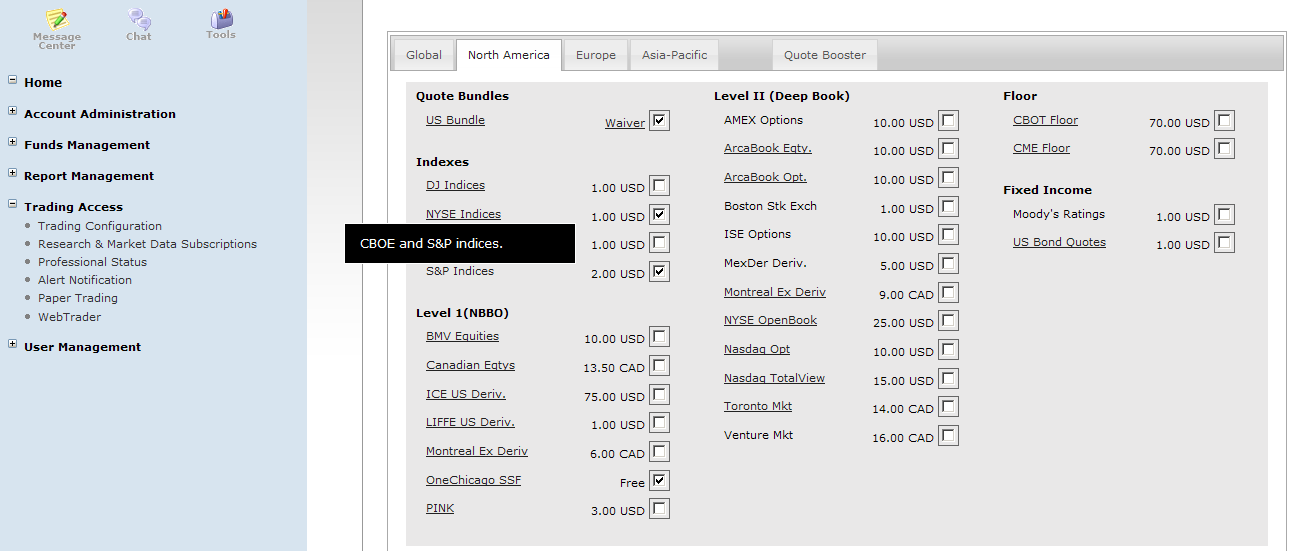The width and height of the screenshot is (1294, 551).
Task: Open the NYSE Indices link
Action: (x=463, y=214)
